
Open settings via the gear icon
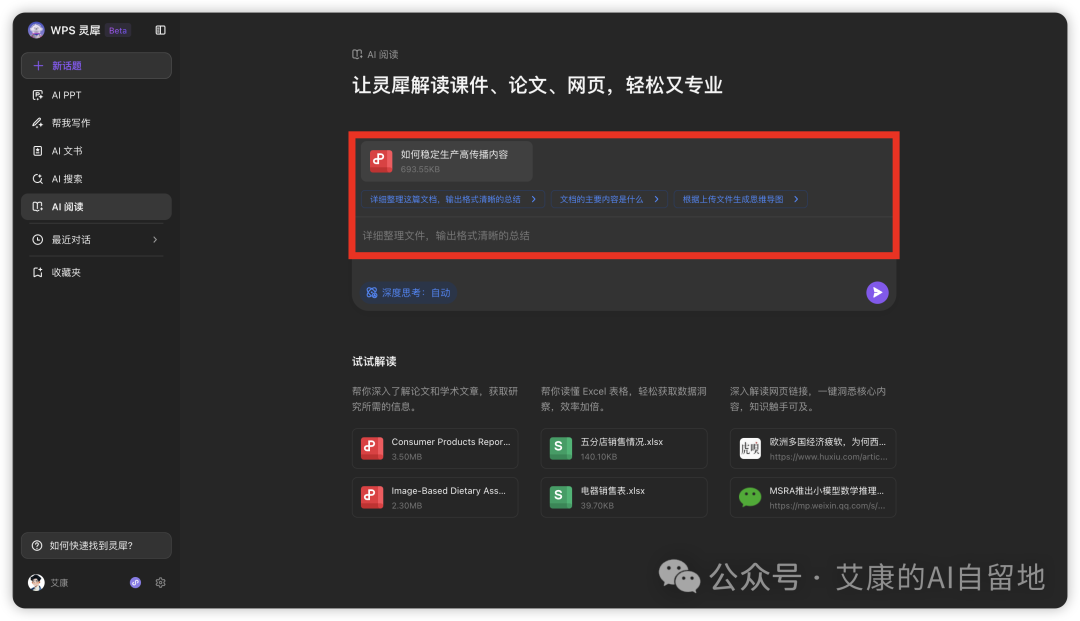point(160,582)
